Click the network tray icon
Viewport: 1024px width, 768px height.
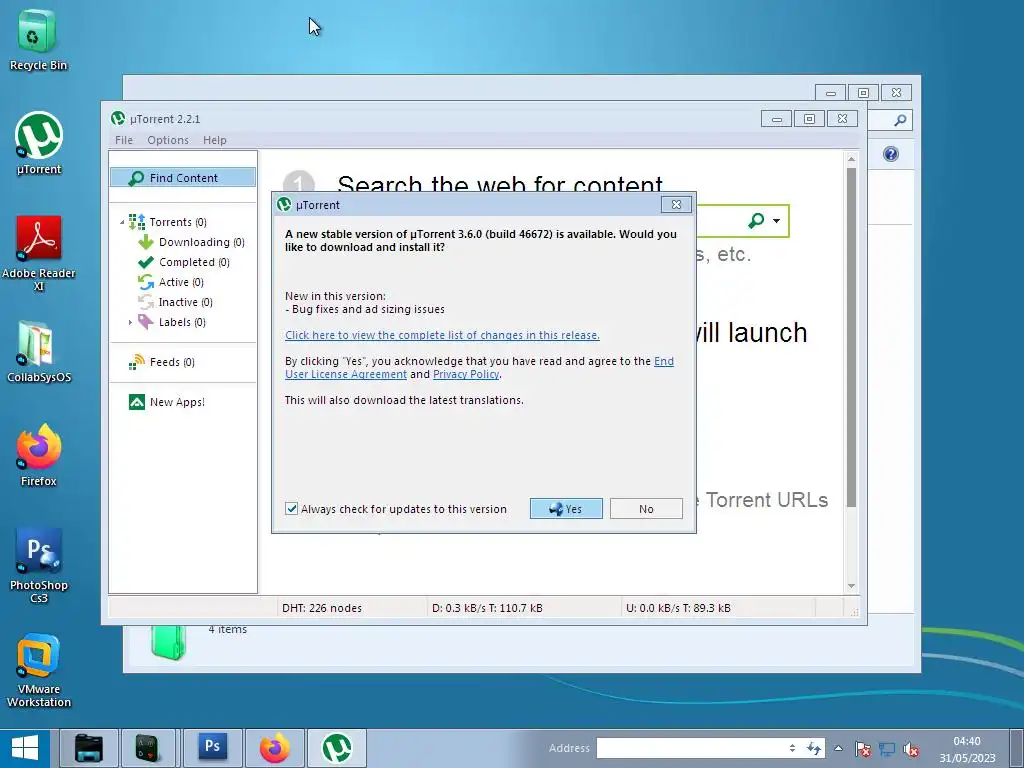pyautogui.click(x=887, y=748)
